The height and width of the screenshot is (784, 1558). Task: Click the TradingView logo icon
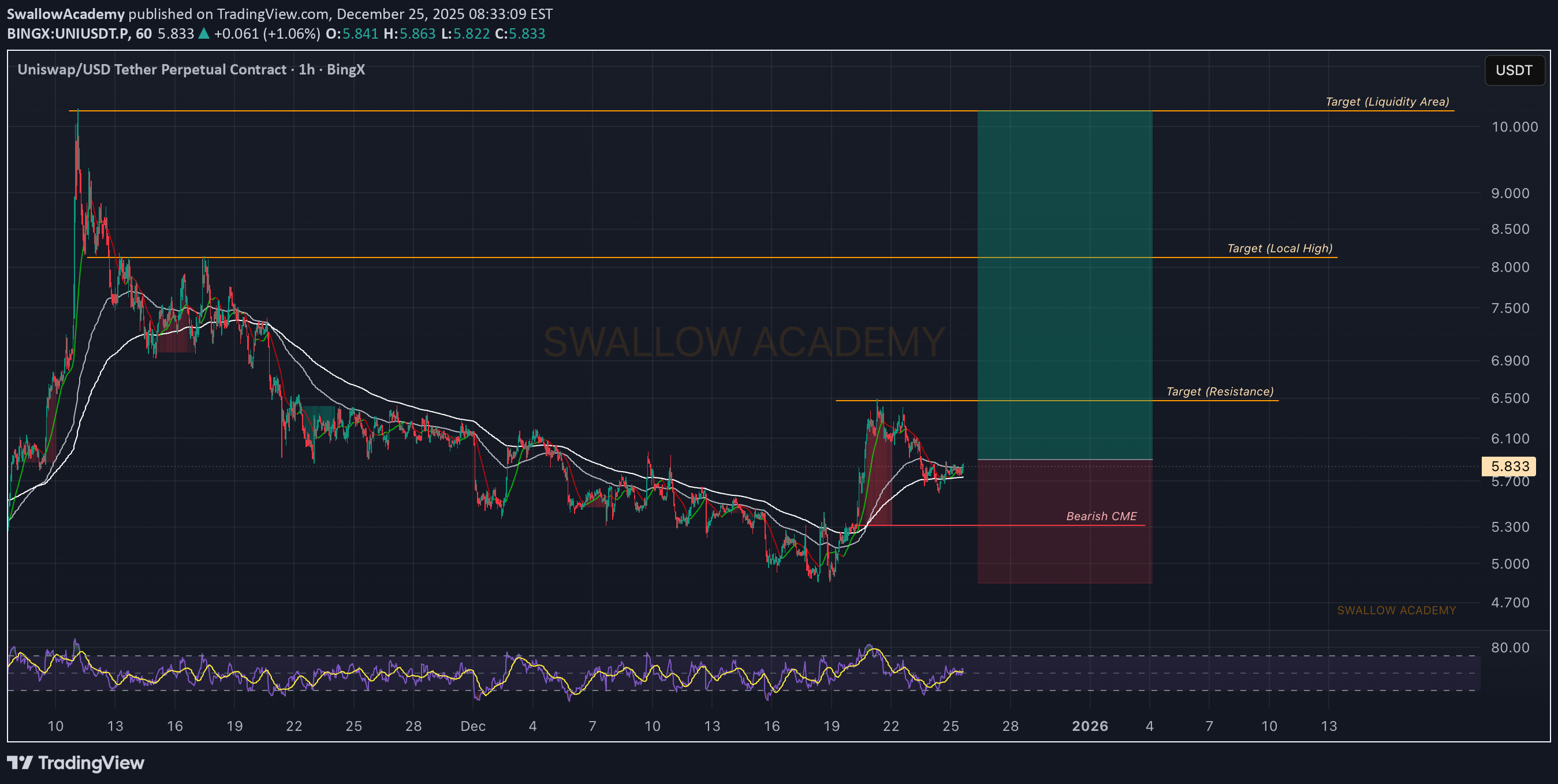tap(20, 762)
